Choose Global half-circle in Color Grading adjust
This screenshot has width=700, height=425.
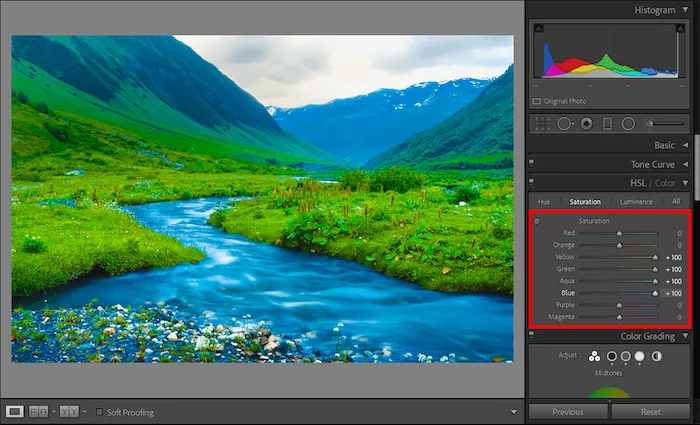(657, 356)
